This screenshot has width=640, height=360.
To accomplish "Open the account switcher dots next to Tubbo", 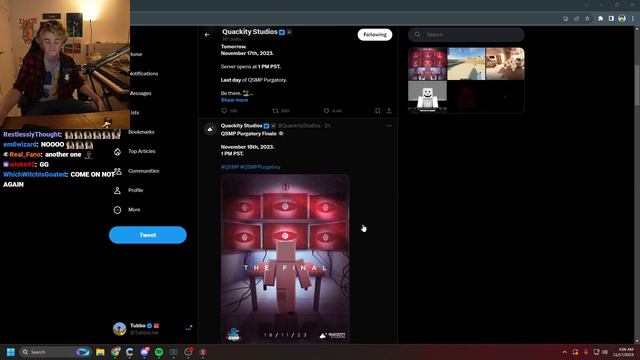I will 189,328.
